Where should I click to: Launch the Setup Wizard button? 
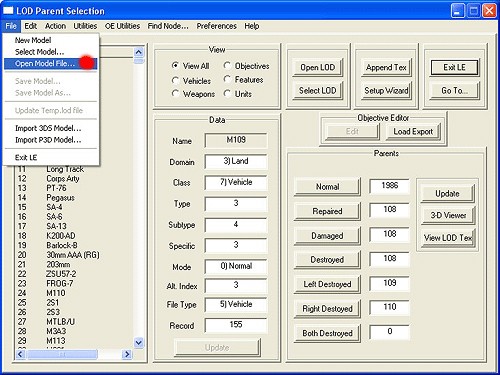[x=386, y=90]
